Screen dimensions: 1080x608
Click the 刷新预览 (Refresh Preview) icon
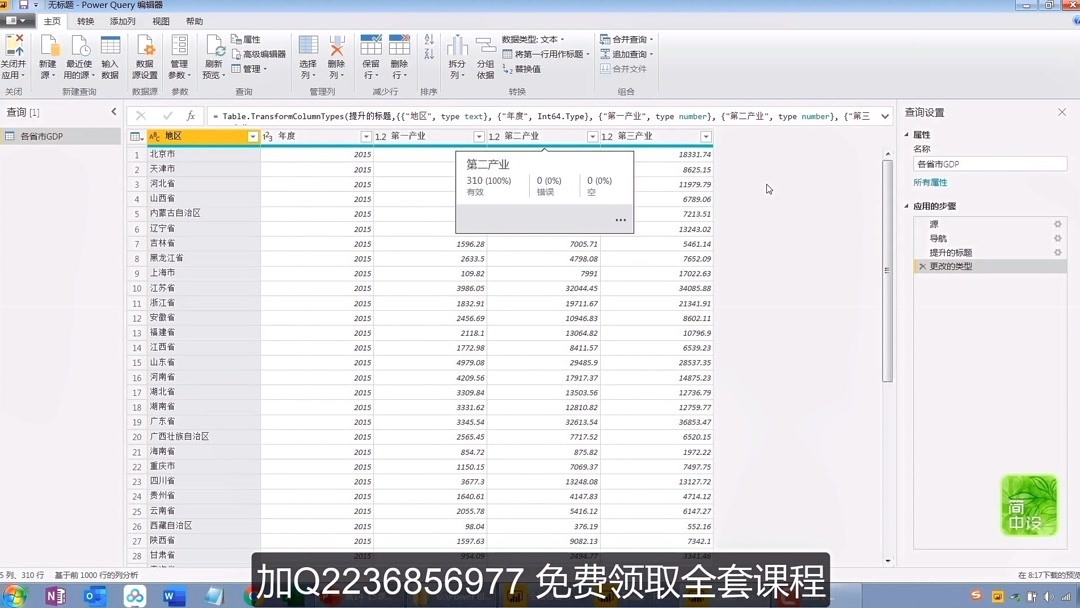click(214, 53)
